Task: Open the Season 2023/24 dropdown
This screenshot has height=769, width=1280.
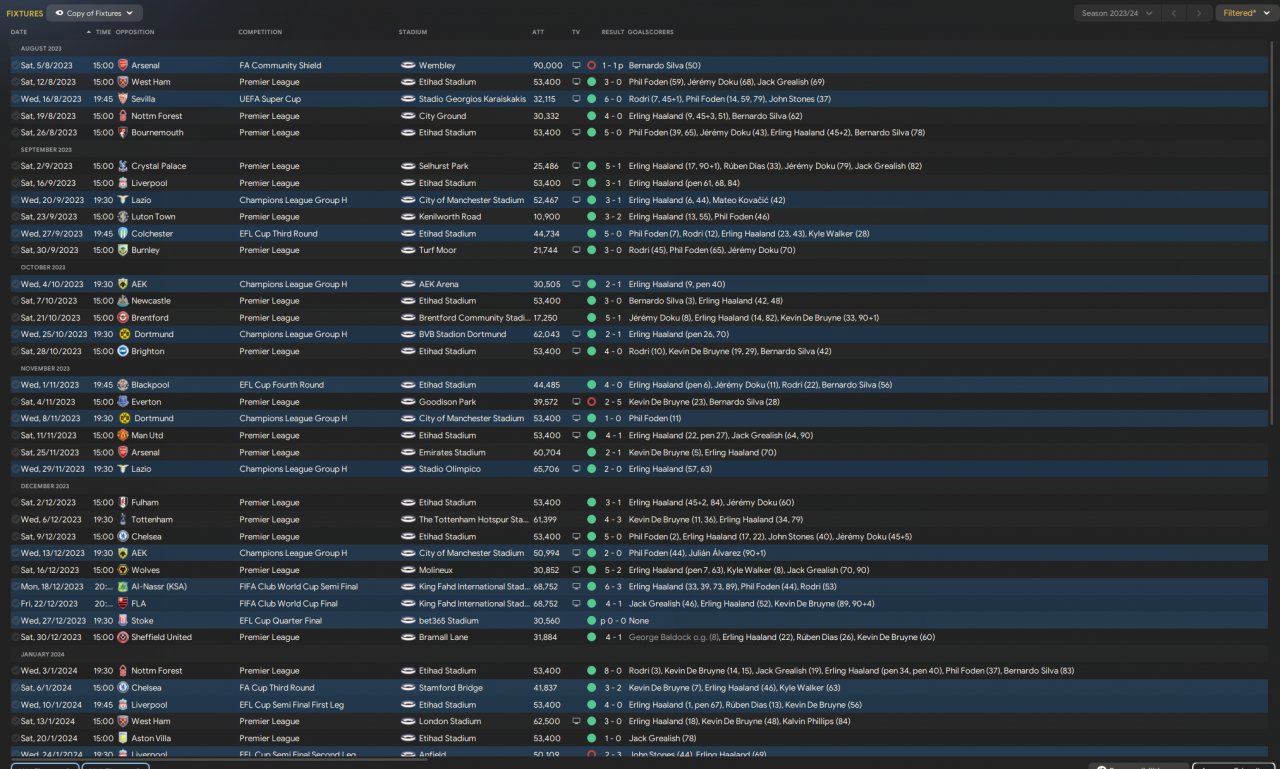Action: pyautogui.click(x=1117, y=13)
